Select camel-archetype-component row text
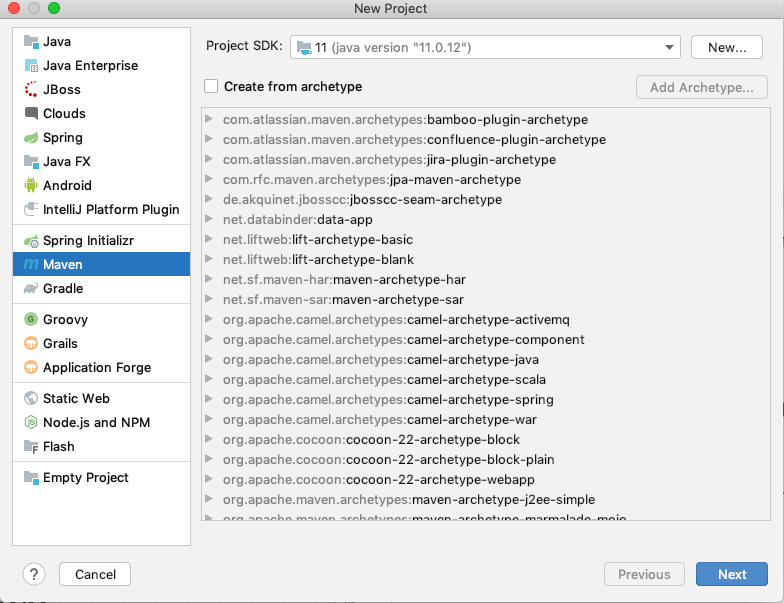 [x=404, y=340]
